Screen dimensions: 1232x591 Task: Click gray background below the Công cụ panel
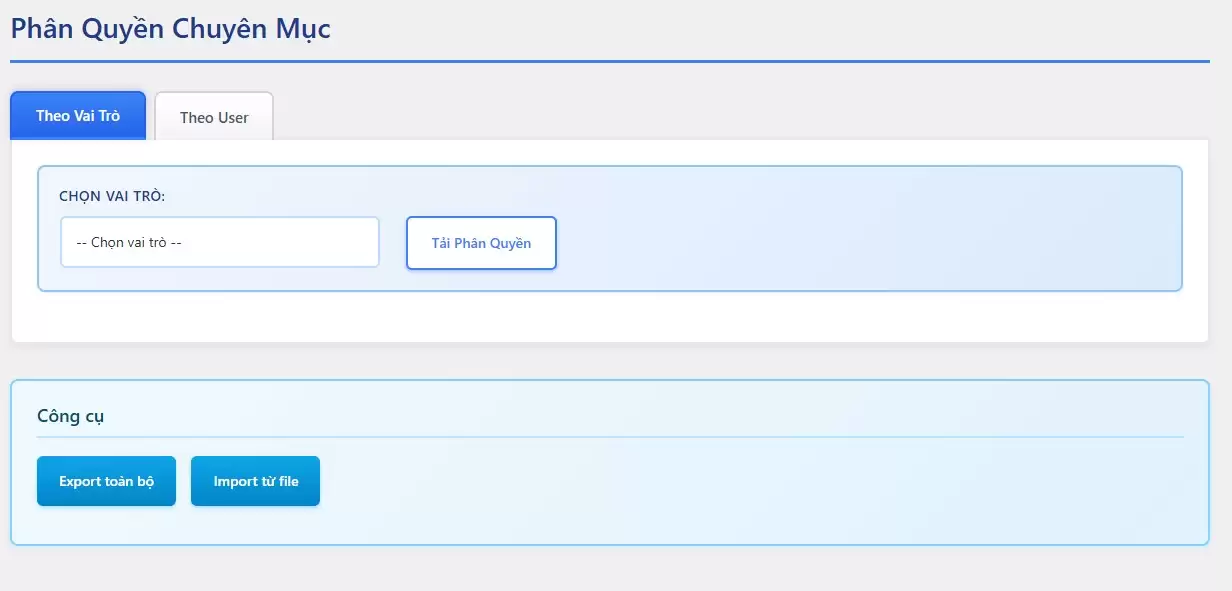pos(610,568)
